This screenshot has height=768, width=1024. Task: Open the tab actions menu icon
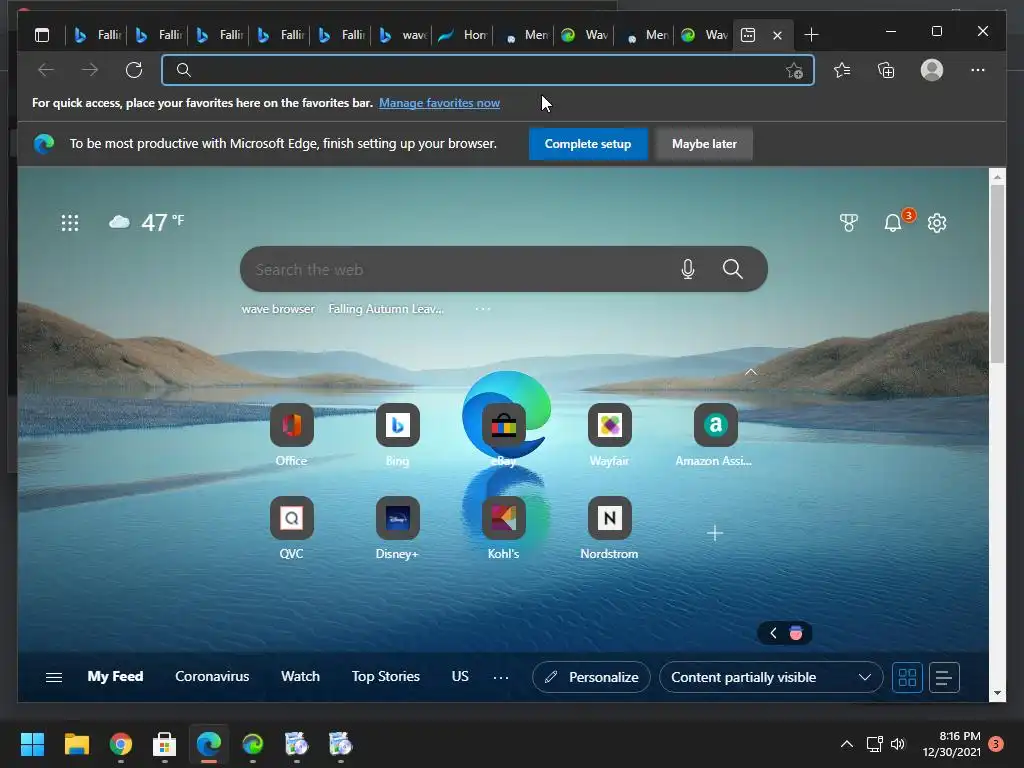coord(42,35)
